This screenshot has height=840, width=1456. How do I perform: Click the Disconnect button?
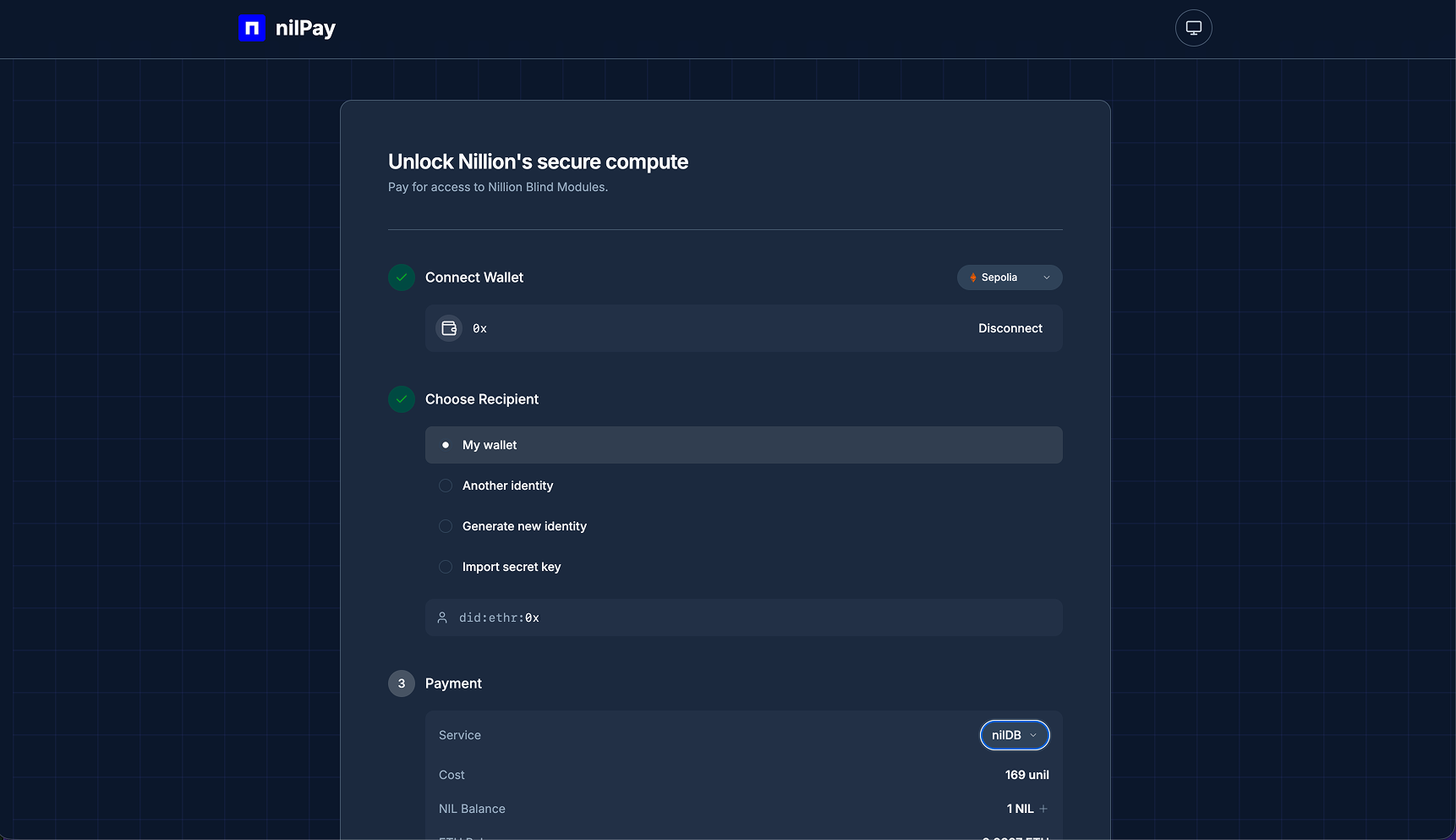(1010, 328)
